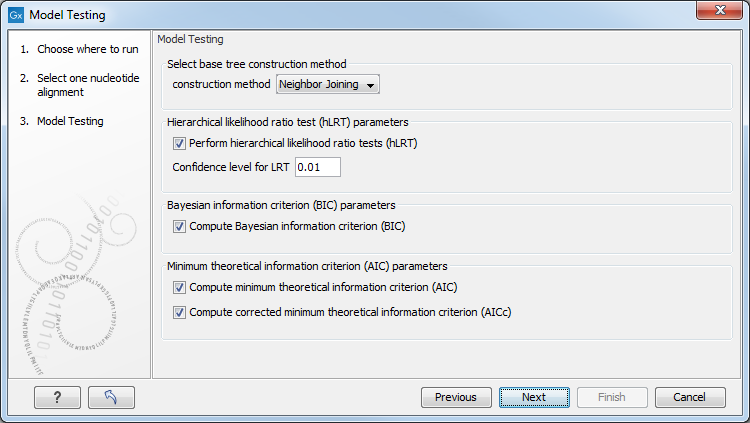Click the Confidence level for LRT field
Viewport: 750px width, 423px height.
pos(318,167)
